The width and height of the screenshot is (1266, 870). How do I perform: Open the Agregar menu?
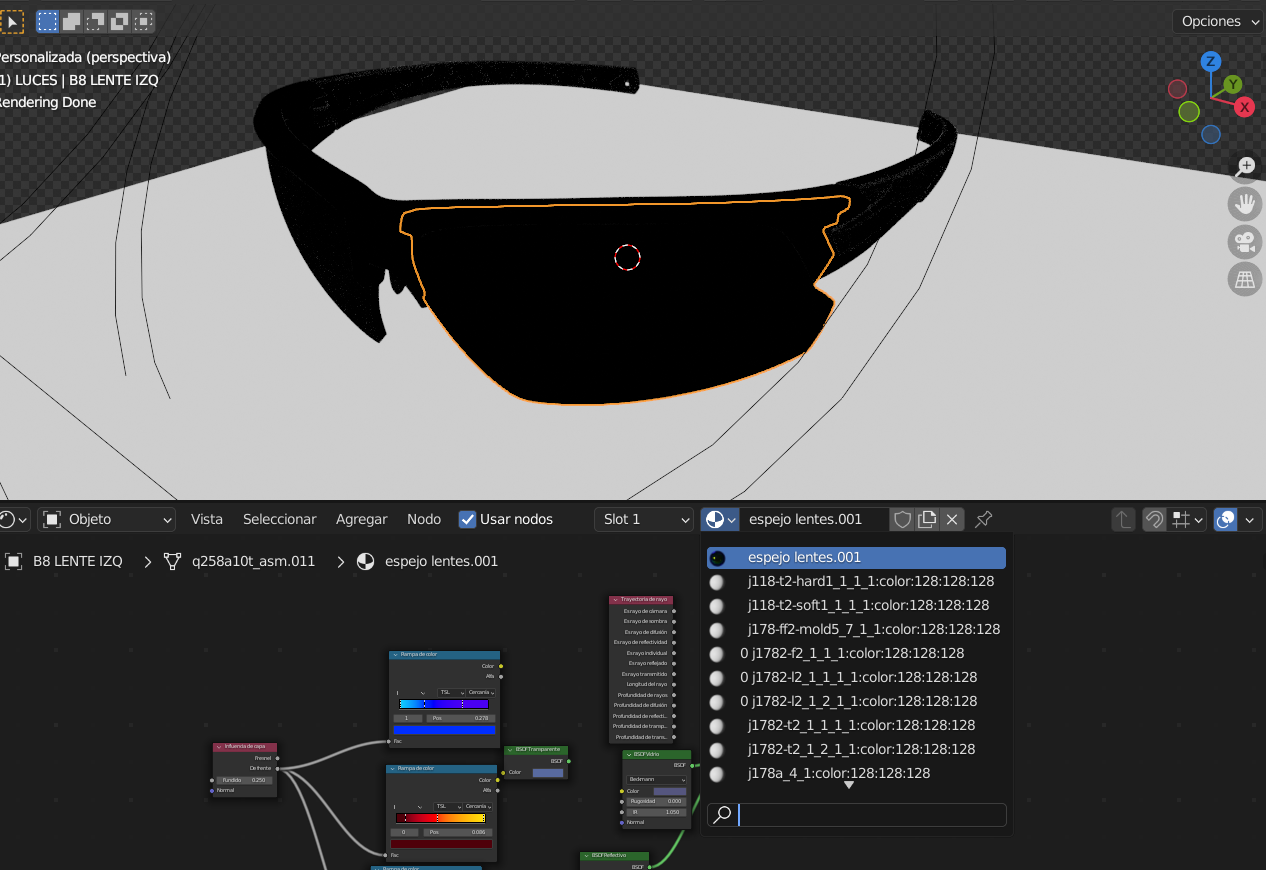tap(361, 519)
